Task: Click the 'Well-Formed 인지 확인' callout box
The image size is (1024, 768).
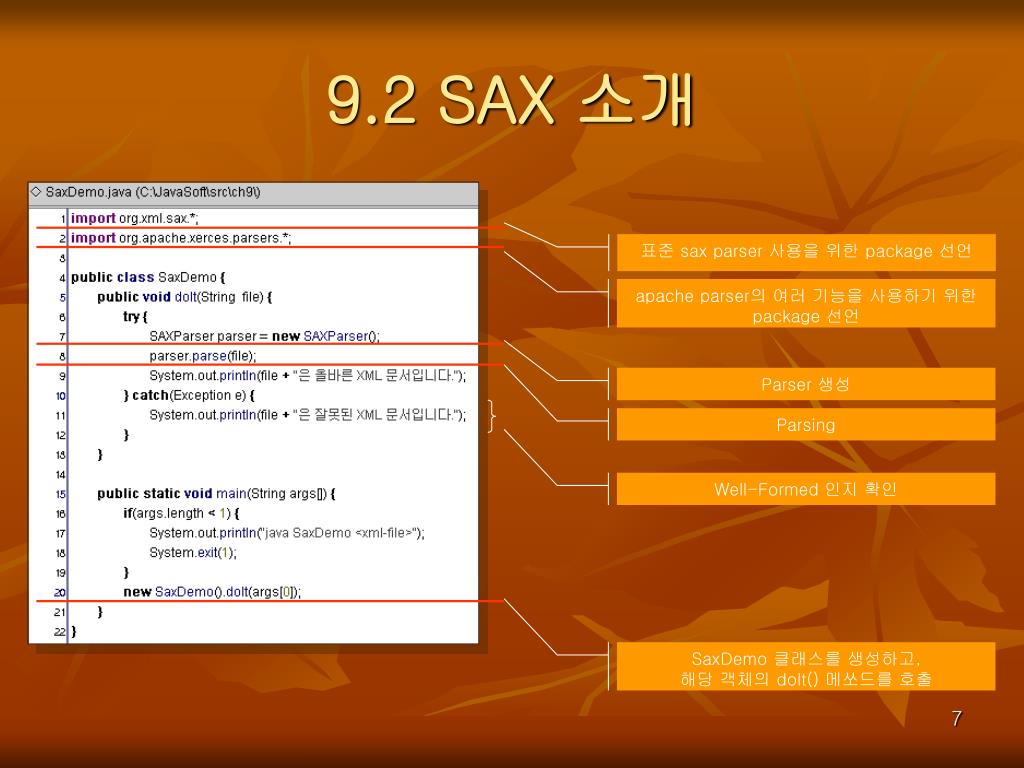Action: (806, 489)
